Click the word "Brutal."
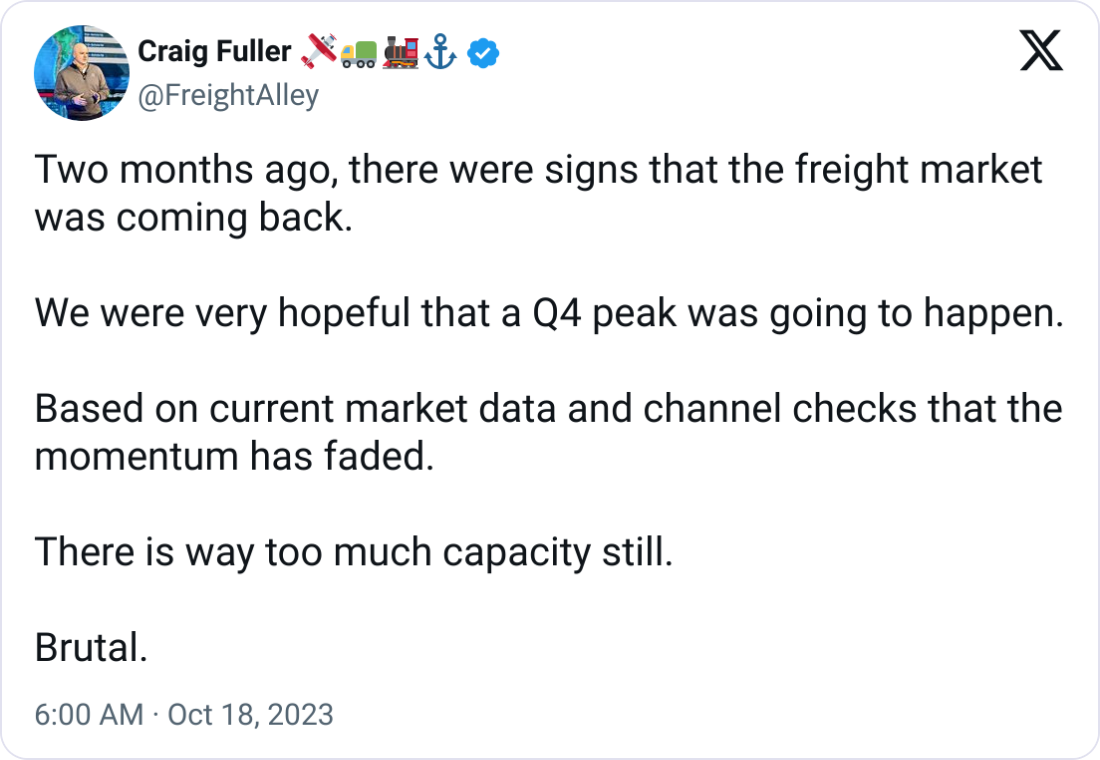The image size is (1100, 760). 92,648
